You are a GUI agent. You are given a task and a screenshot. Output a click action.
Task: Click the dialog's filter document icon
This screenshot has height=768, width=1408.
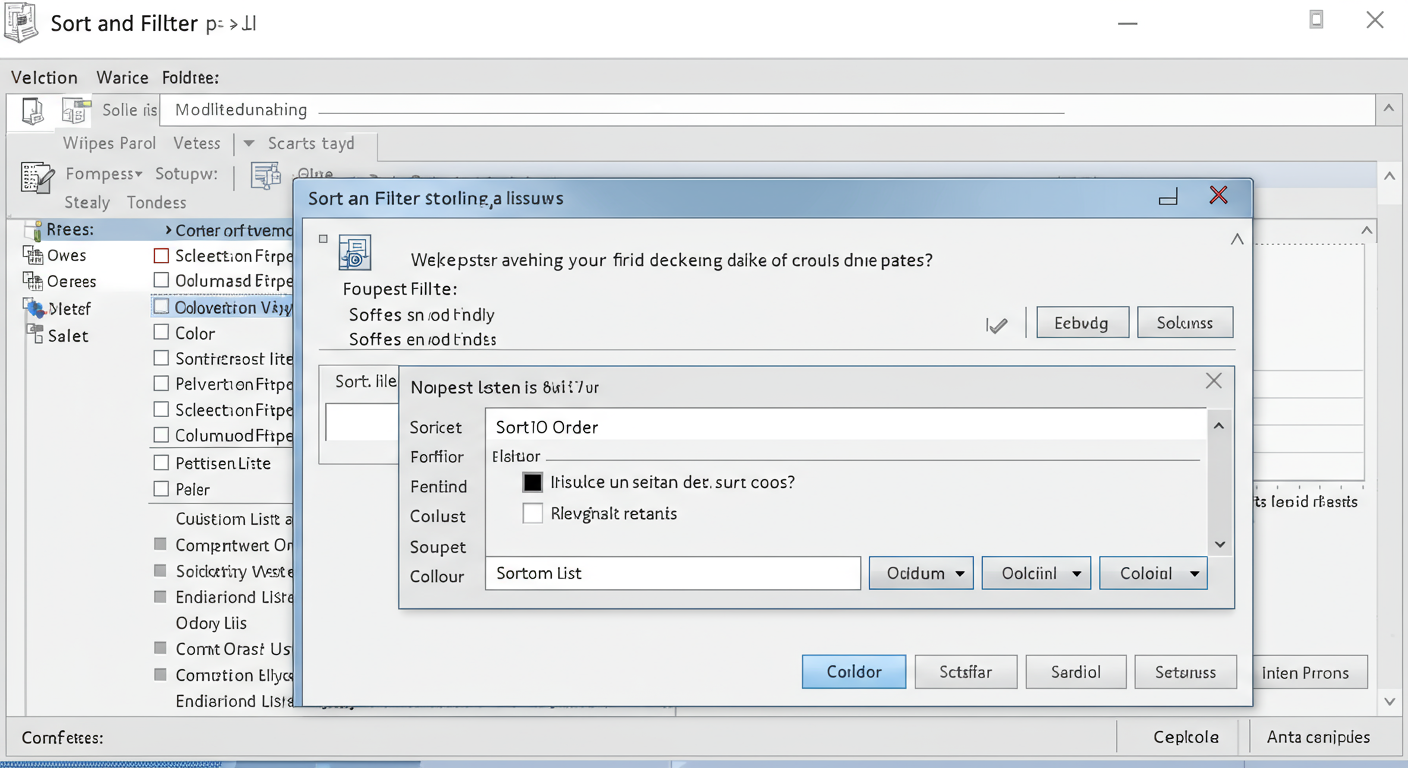355,252
